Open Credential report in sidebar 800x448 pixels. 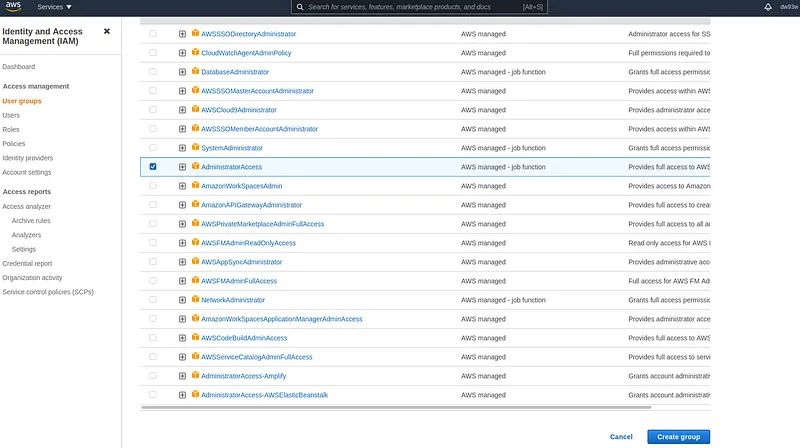pos(27,264)
